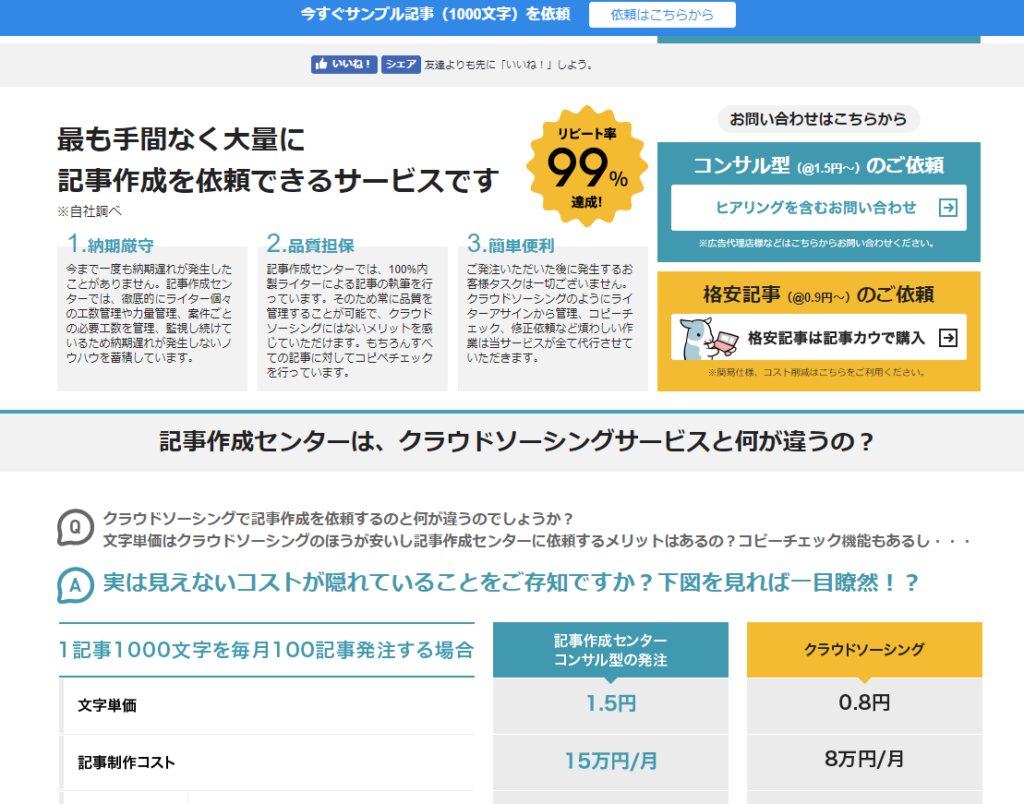This screenshot has width=1024, height=804.
Task: Click the 記事作成センター コンサル型の発注 column header
Action: [610, 650]
